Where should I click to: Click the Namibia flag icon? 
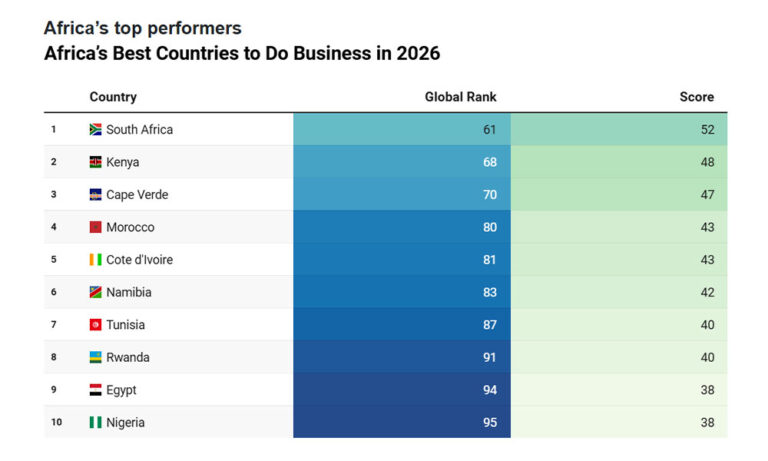tap(96, 292)
